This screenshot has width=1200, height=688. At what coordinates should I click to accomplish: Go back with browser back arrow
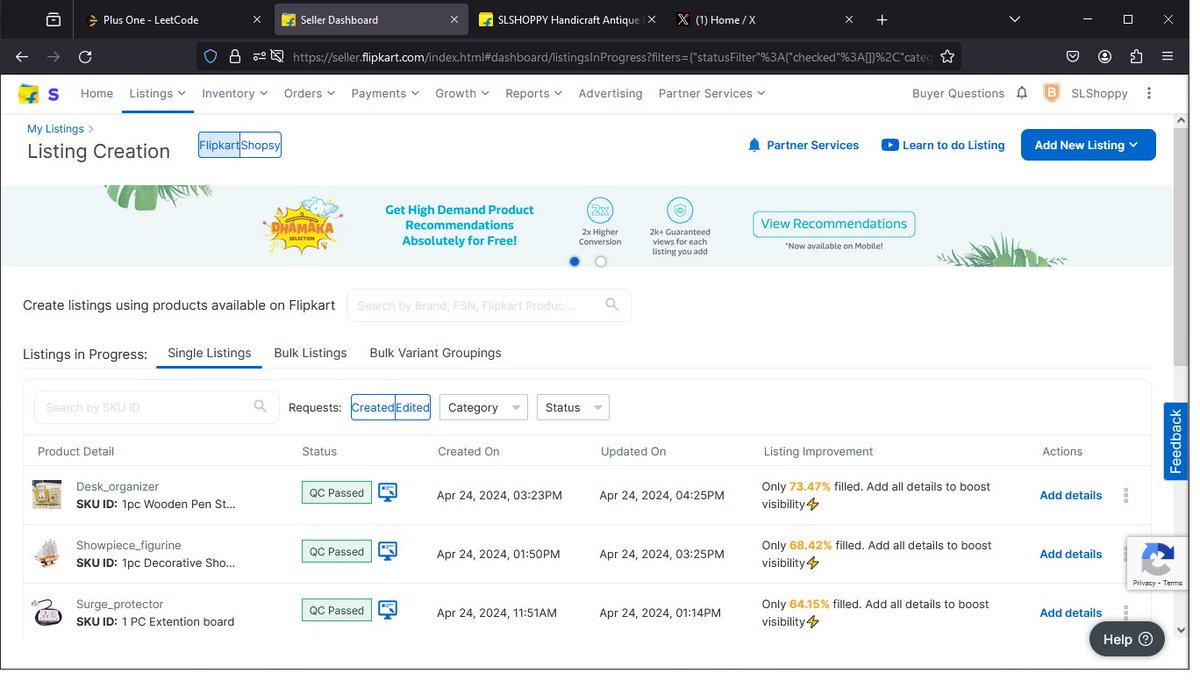click(22, 57)
